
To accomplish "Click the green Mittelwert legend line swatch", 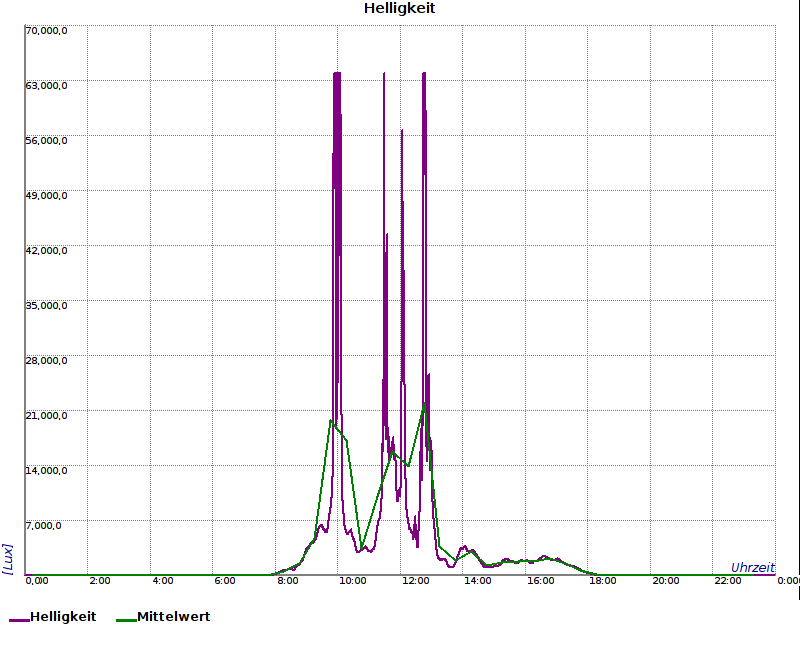I will (126, 619).
